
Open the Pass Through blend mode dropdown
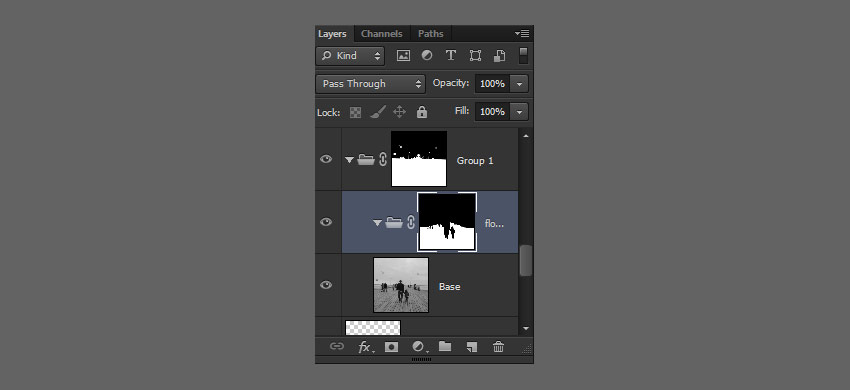point(371,84)
